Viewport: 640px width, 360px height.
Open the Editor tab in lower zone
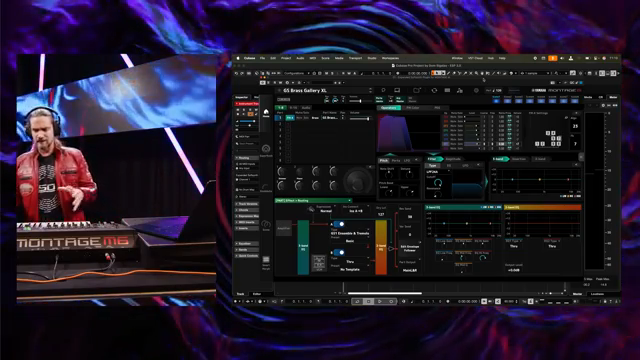click(x=257, y=294)
